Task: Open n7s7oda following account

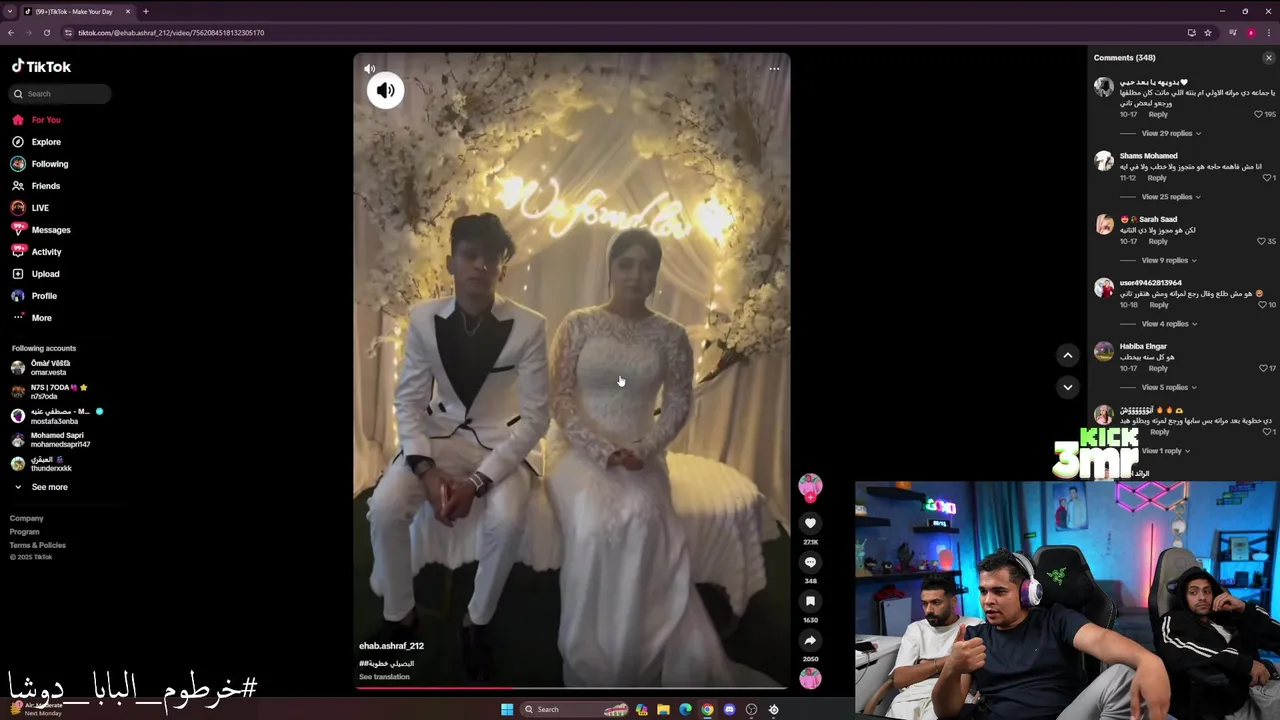Action: 50,392
